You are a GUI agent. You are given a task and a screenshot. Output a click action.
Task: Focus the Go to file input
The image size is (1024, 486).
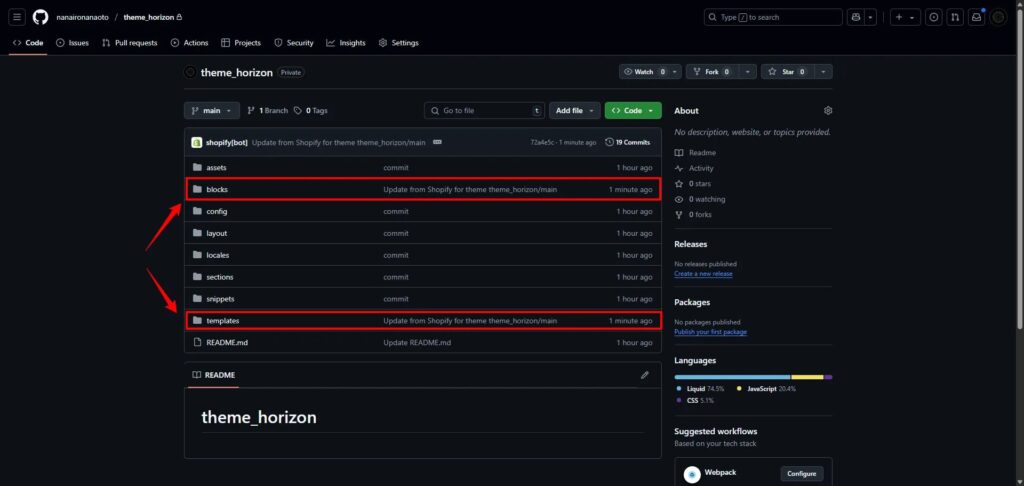coord(484,110)
